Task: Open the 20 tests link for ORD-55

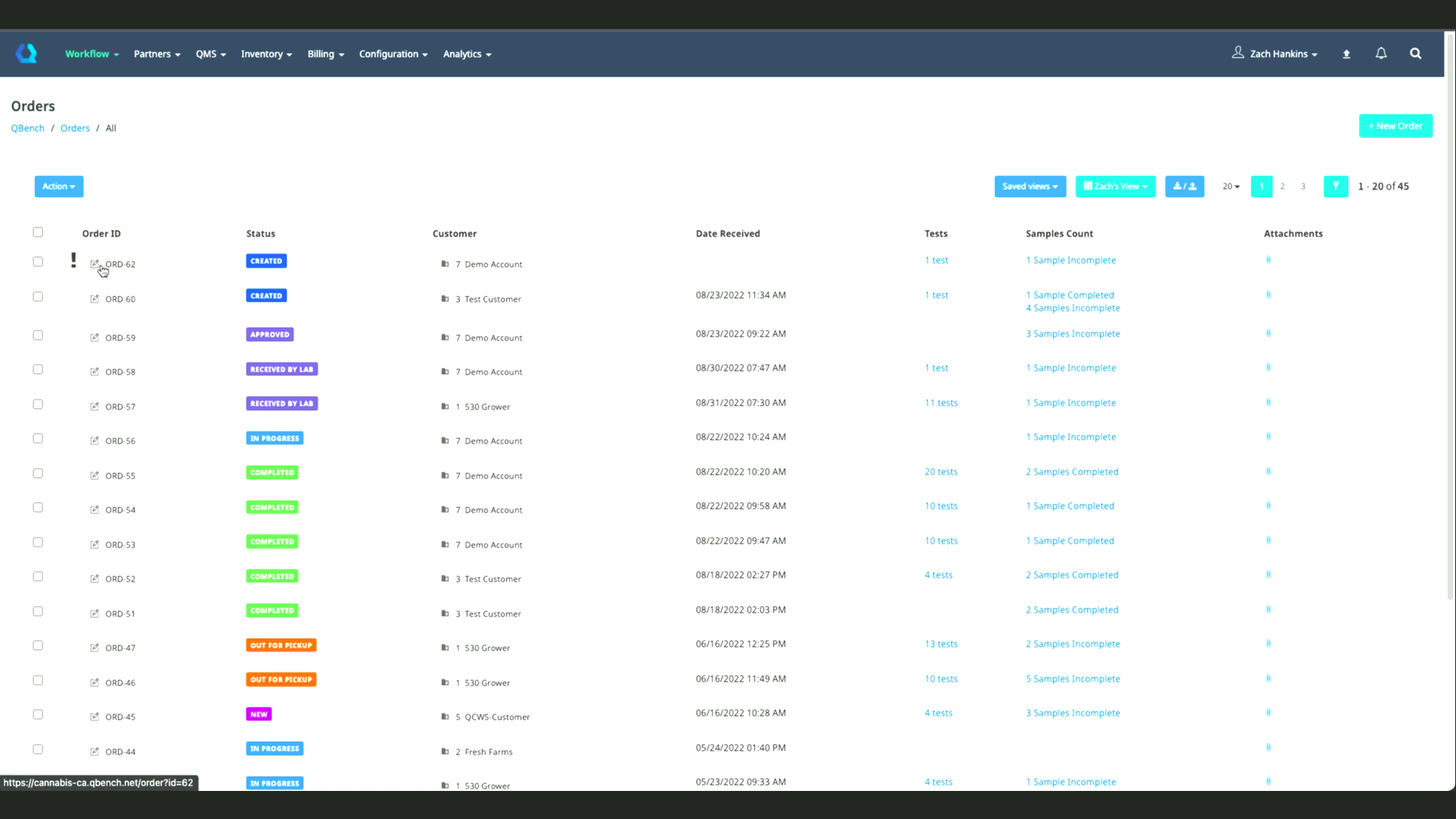Action: [940, 472]
